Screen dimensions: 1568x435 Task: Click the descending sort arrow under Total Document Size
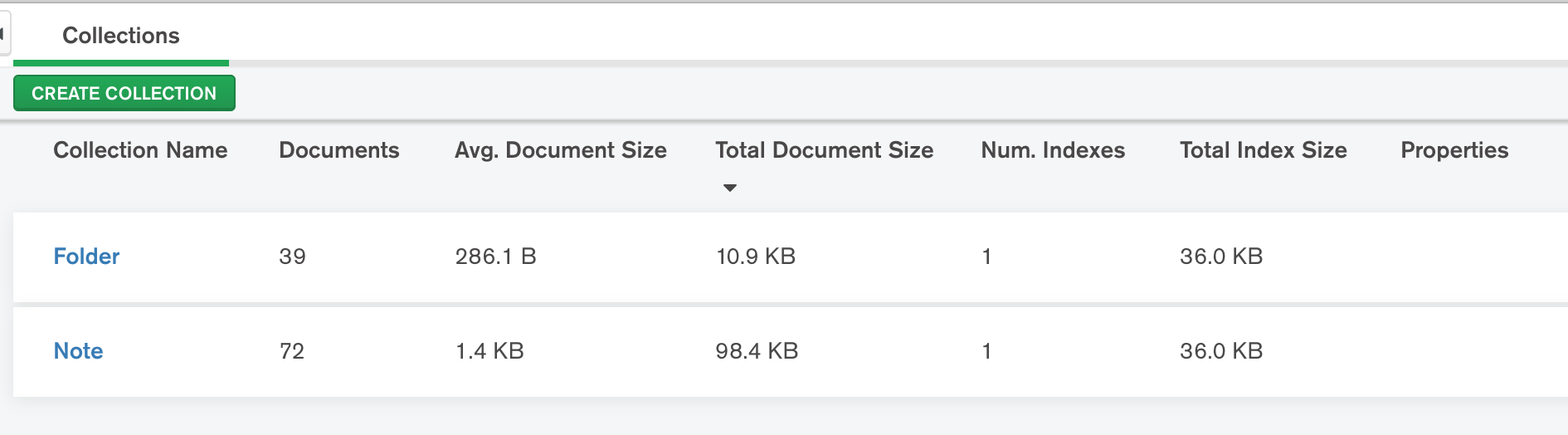pyautogui.click(x=730, y=188)
